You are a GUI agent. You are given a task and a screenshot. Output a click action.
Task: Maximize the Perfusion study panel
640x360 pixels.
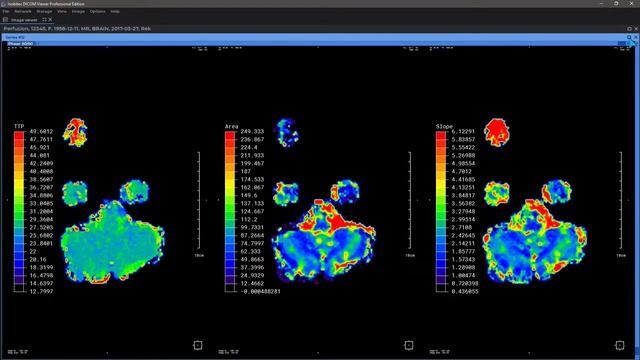coord(629,29)
